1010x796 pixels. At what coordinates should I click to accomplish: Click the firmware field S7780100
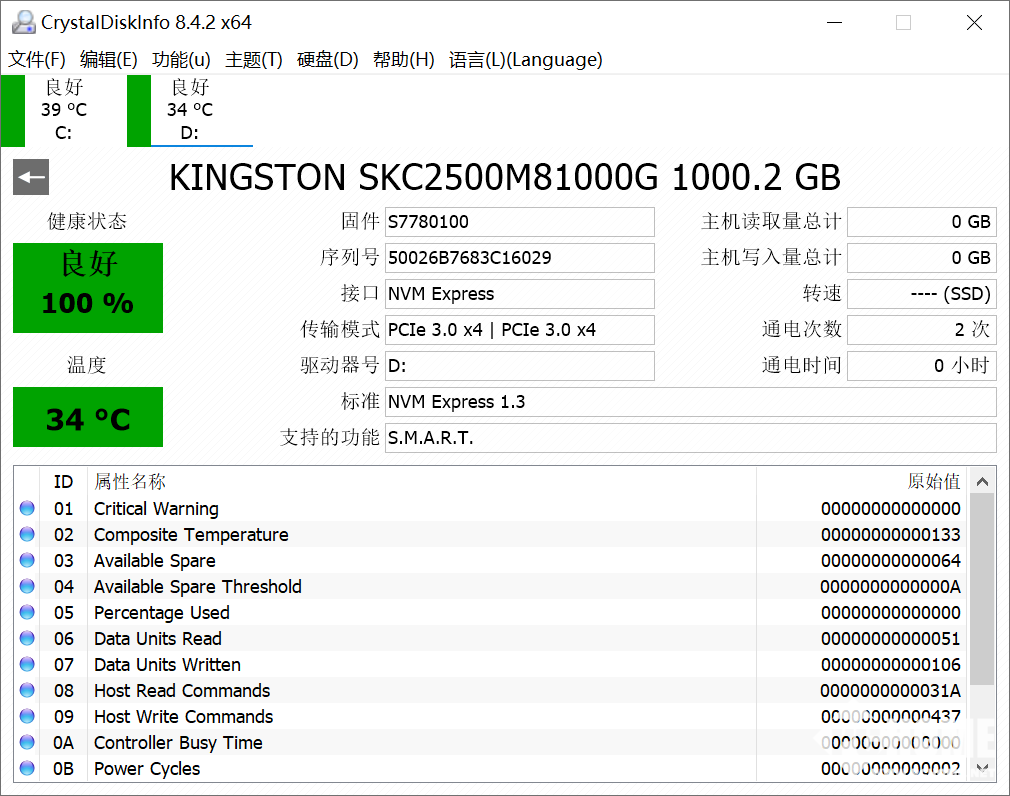coord(520,222)
